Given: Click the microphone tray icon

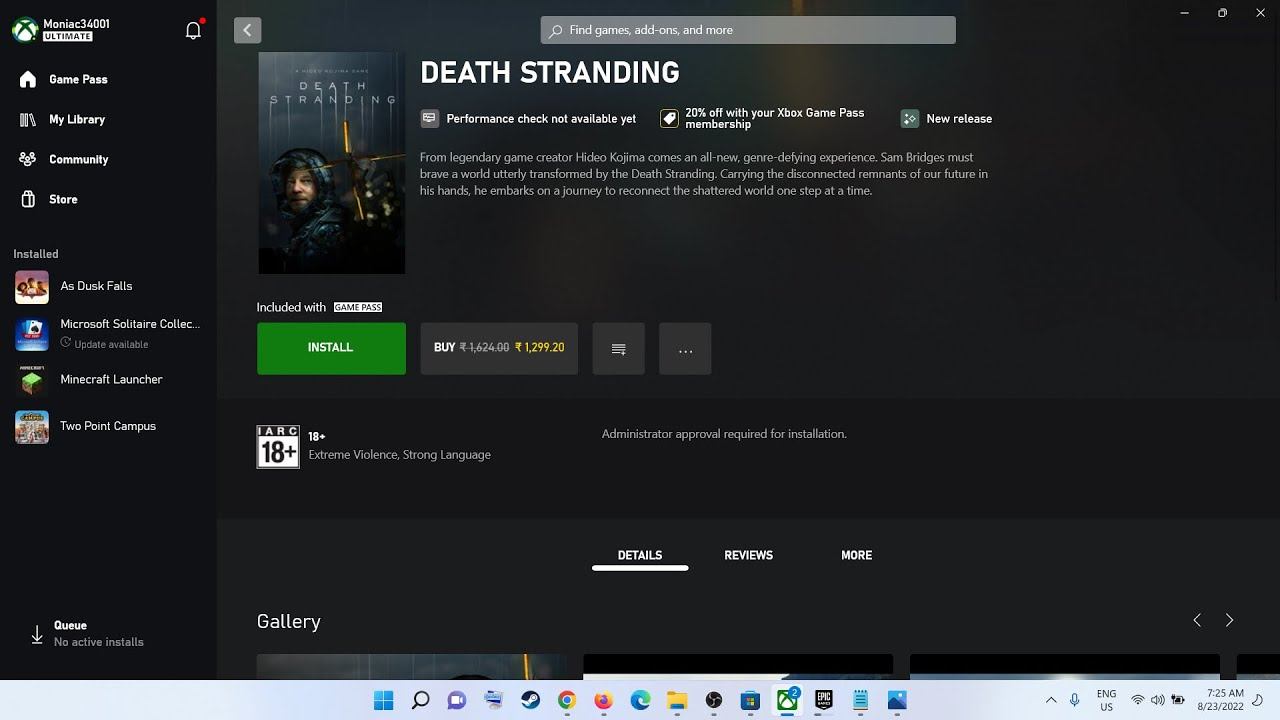Looking at the screenshot, I should click(1075, 700).
